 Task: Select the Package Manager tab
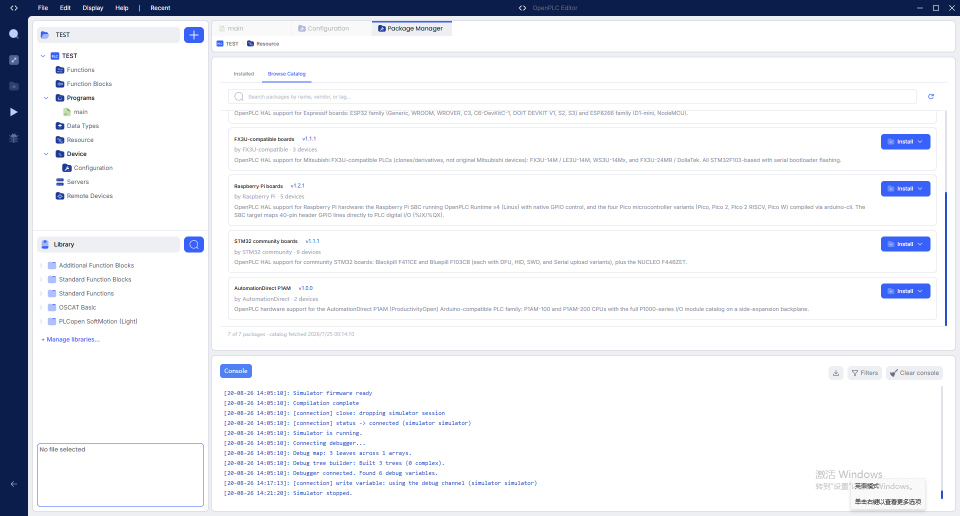(411, 28)
